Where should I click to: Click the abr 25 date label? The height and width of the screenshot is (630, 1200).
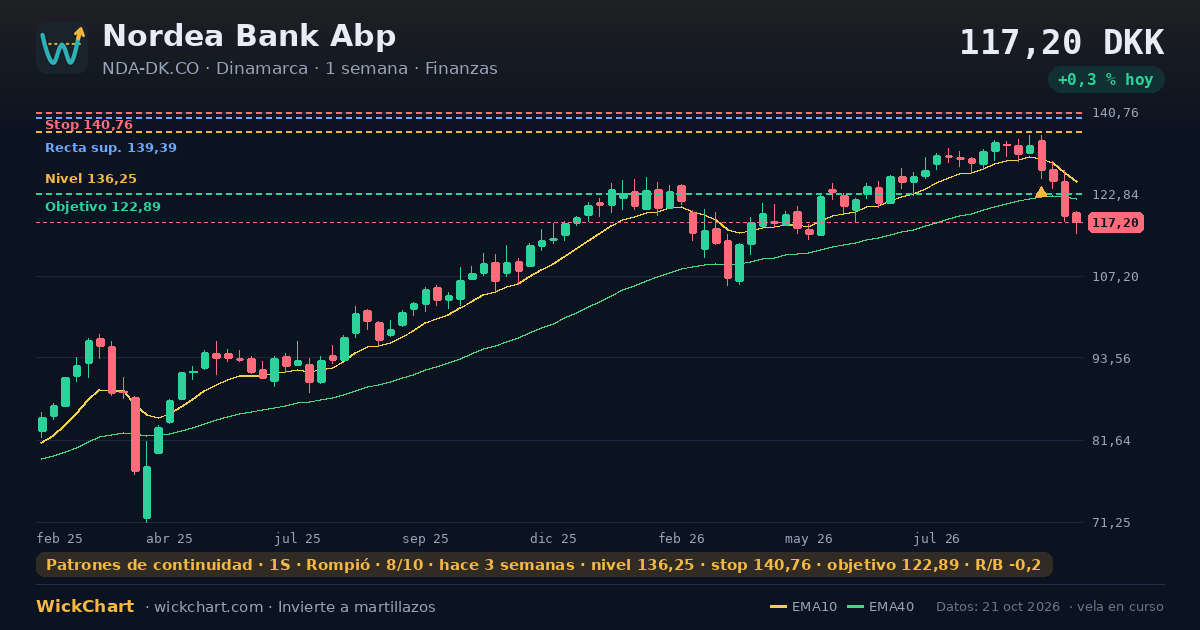coord(169,538)
